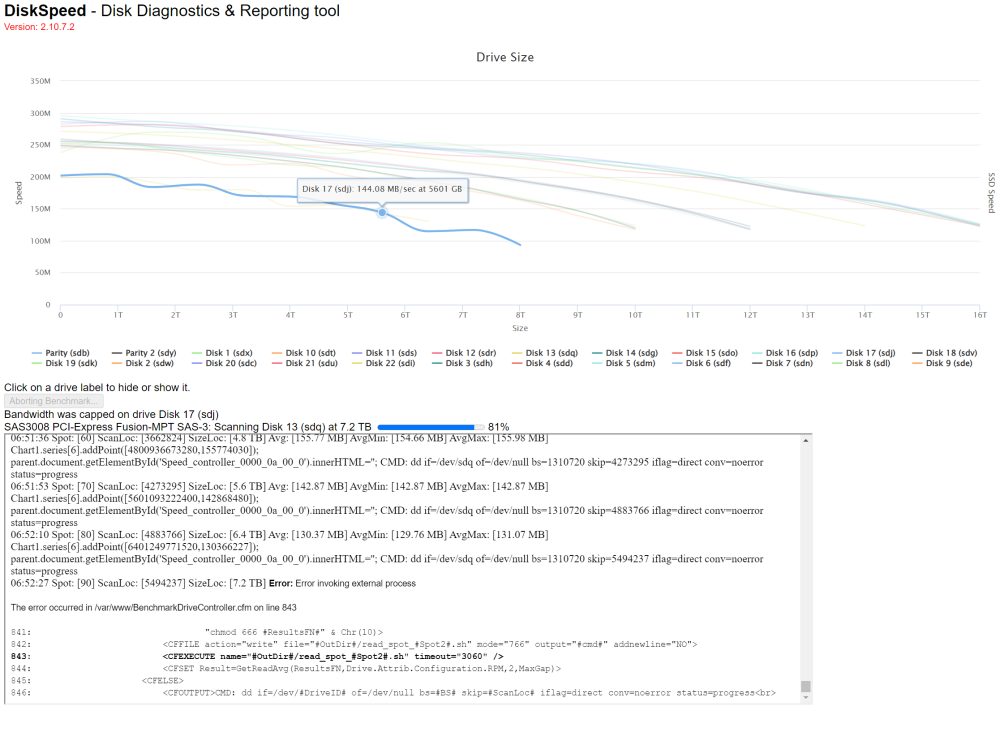
Task: Click the blue 81% scan progress bar
Action: coord(430,427)
